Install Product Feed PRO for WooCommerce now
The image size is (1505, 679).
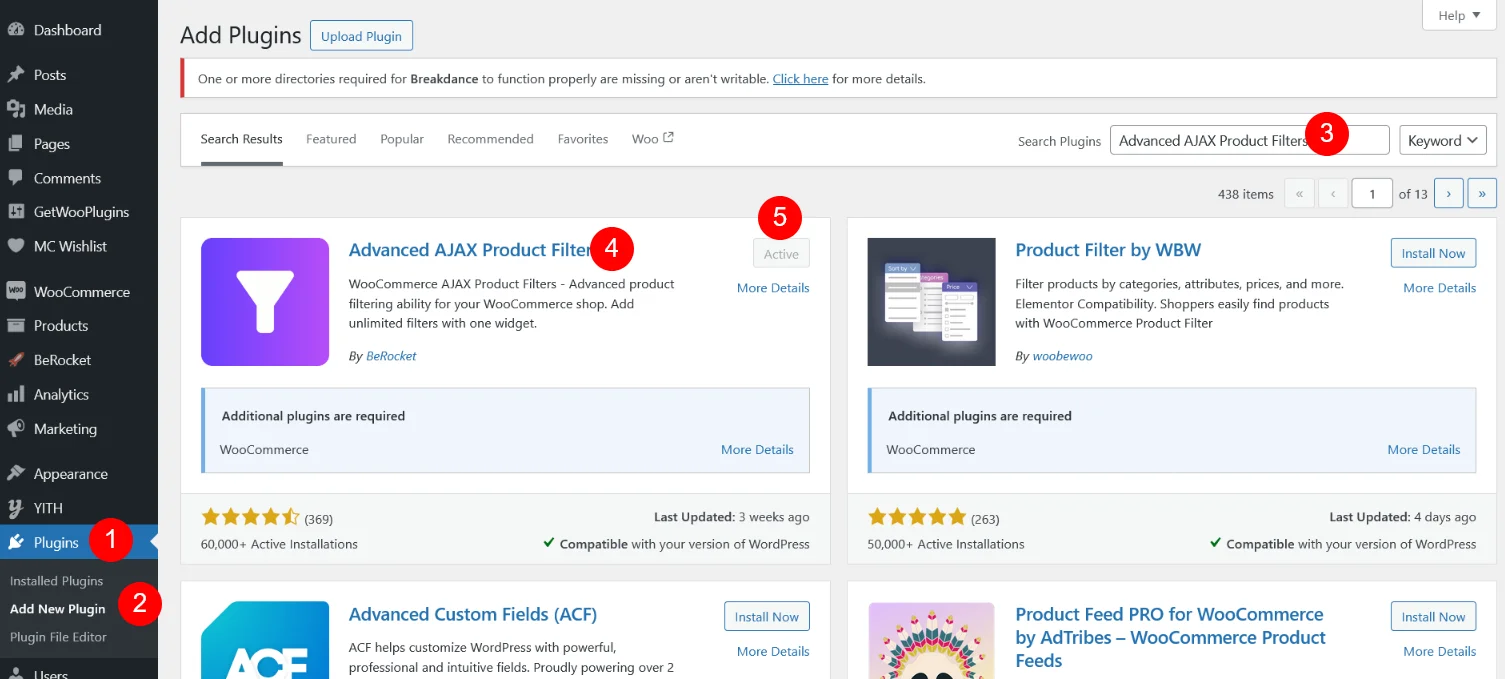pos(1433,617)
